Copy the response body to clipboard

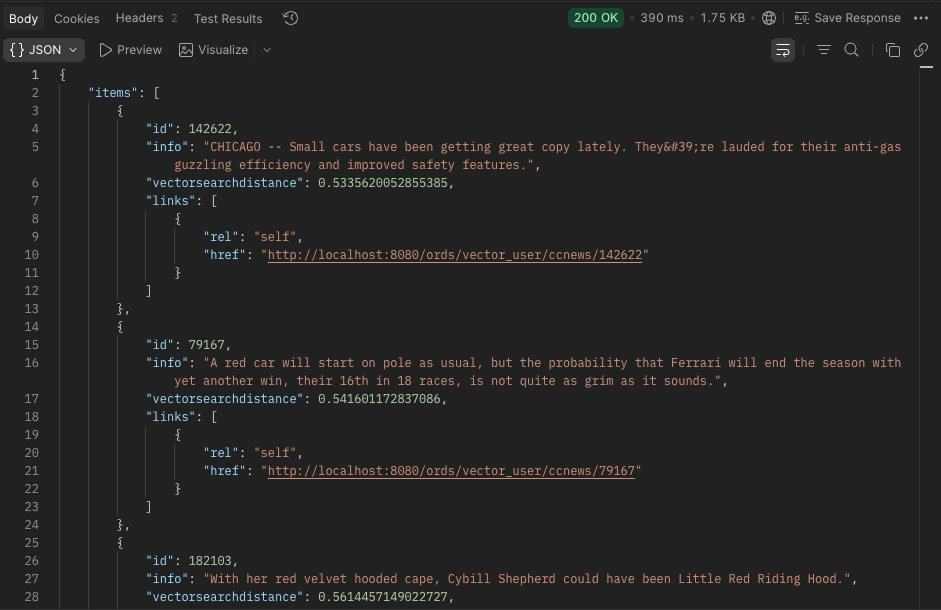[893, 50]
